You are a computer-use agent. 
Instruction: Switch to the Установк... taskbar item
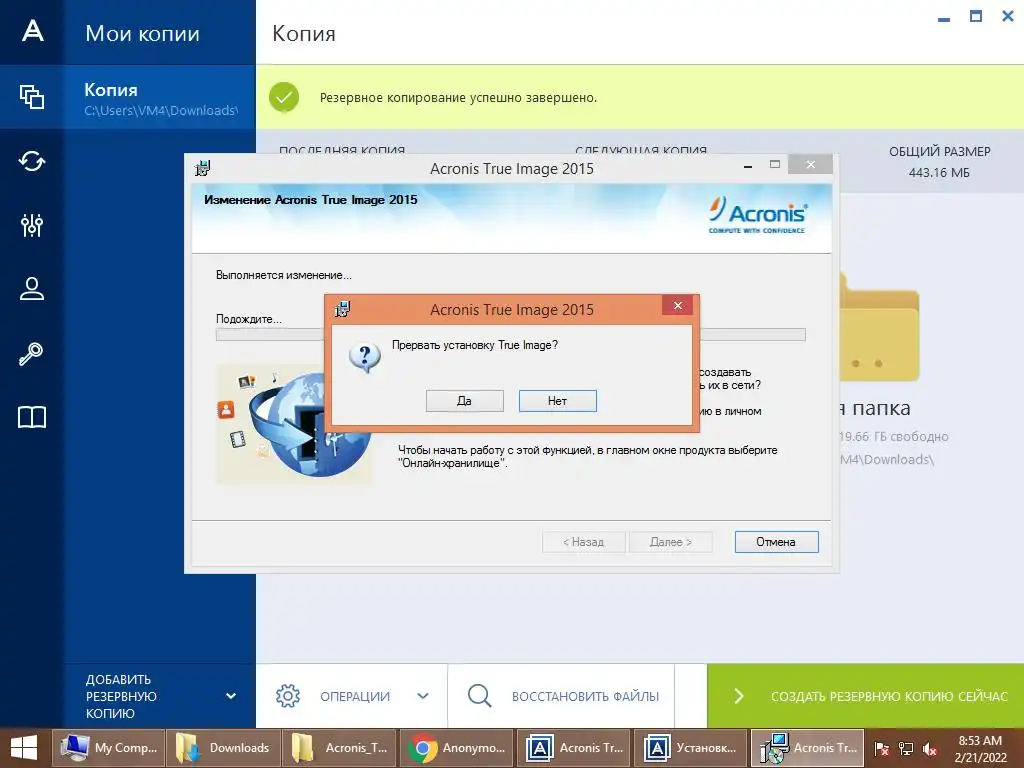tap(690, 748)
